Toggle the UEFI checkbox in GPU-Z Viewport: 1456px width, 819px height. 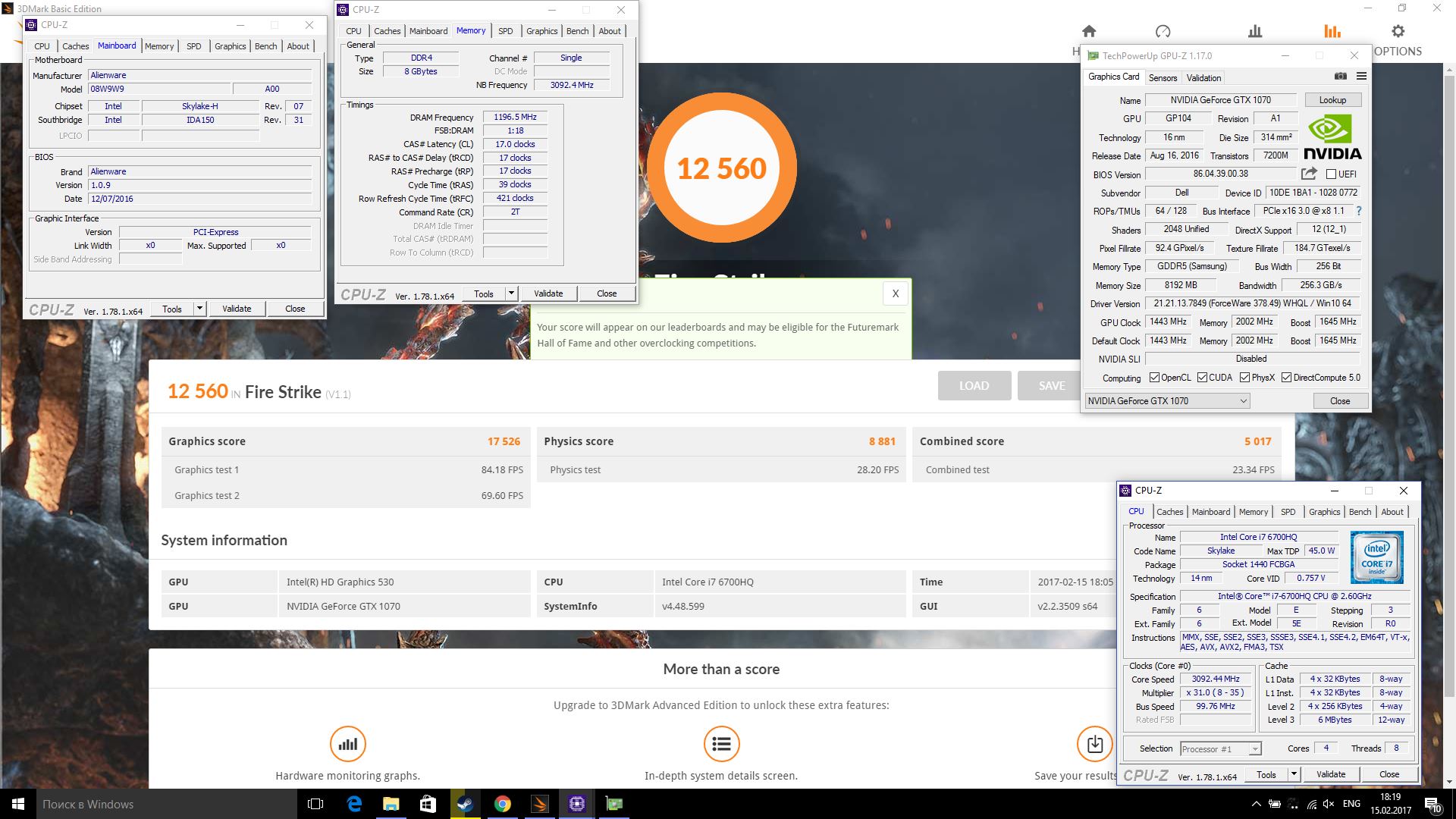1331,174
